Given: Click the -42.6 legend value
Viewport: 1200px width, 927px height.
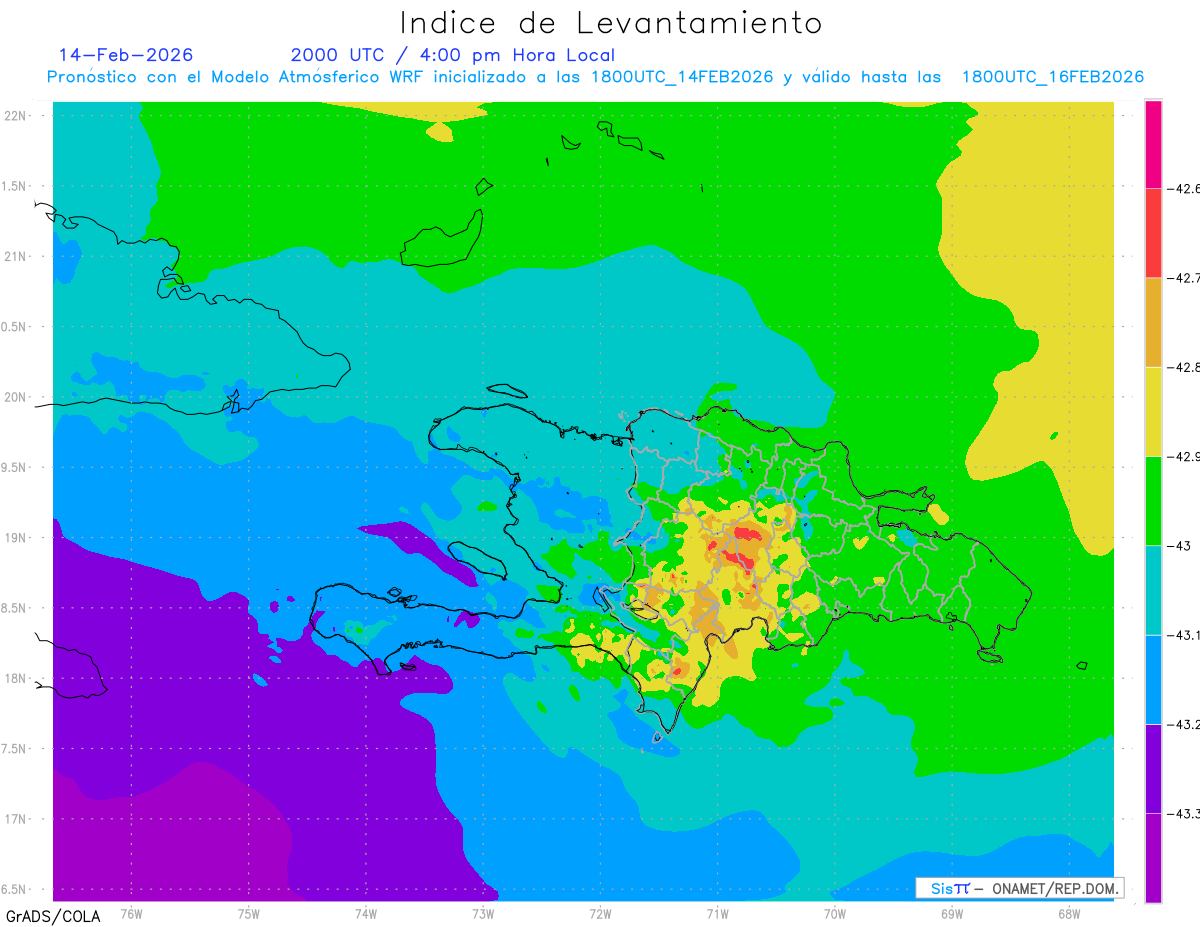Looking at the screenshot, I should (1183, 188).
